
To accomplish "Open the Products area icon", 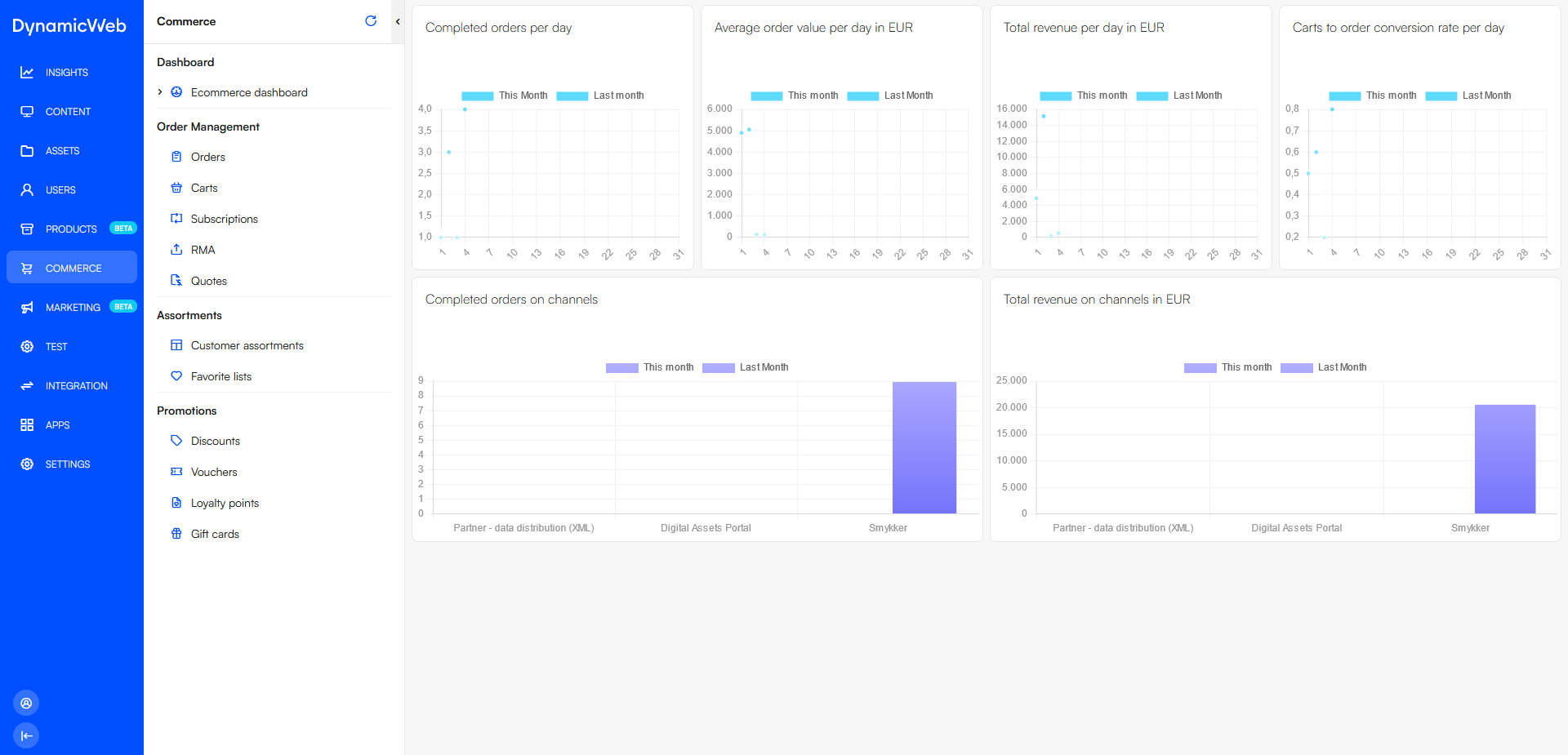I will [x=27, y=229].
